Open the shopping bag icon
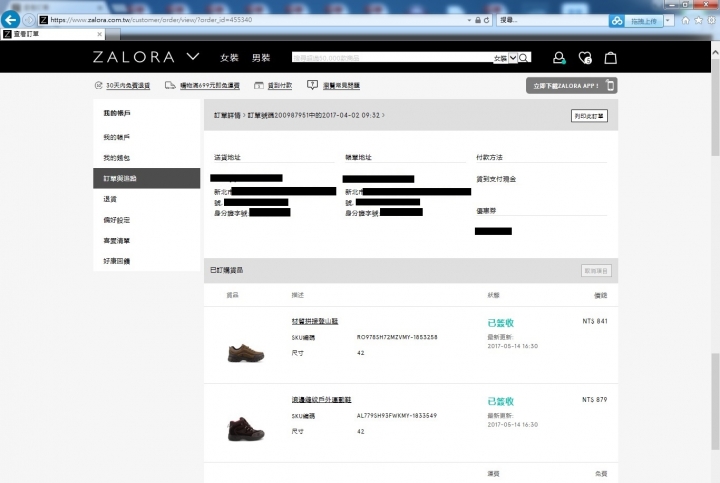The image size is (720, 483). pyautogui.click(x=610, y=58)
